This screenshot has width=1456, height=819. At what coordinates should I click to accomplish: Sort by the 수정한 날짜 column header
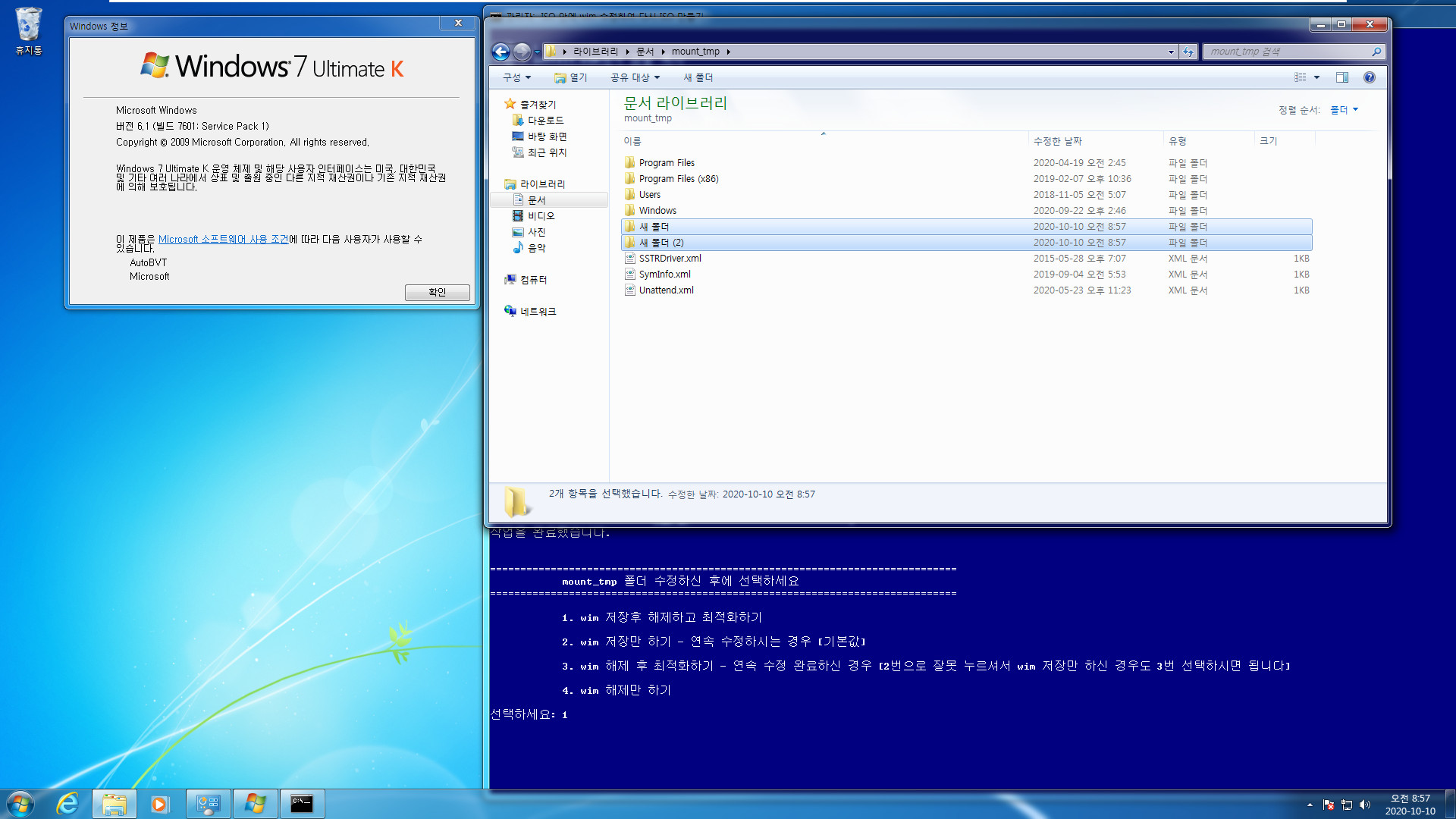pos(1096,141)
